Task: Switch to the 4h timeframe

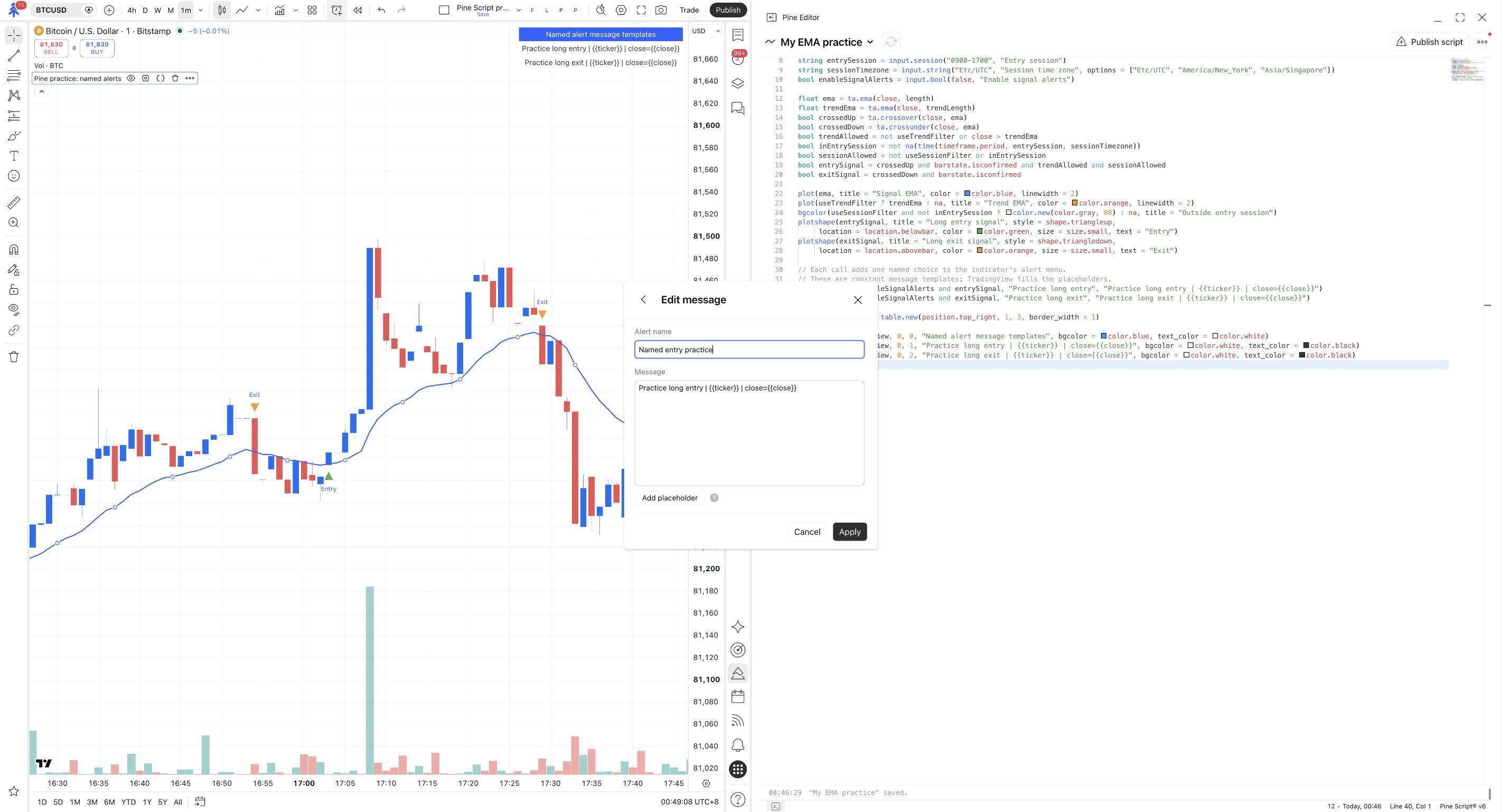Action: click(x=131, y=10)
